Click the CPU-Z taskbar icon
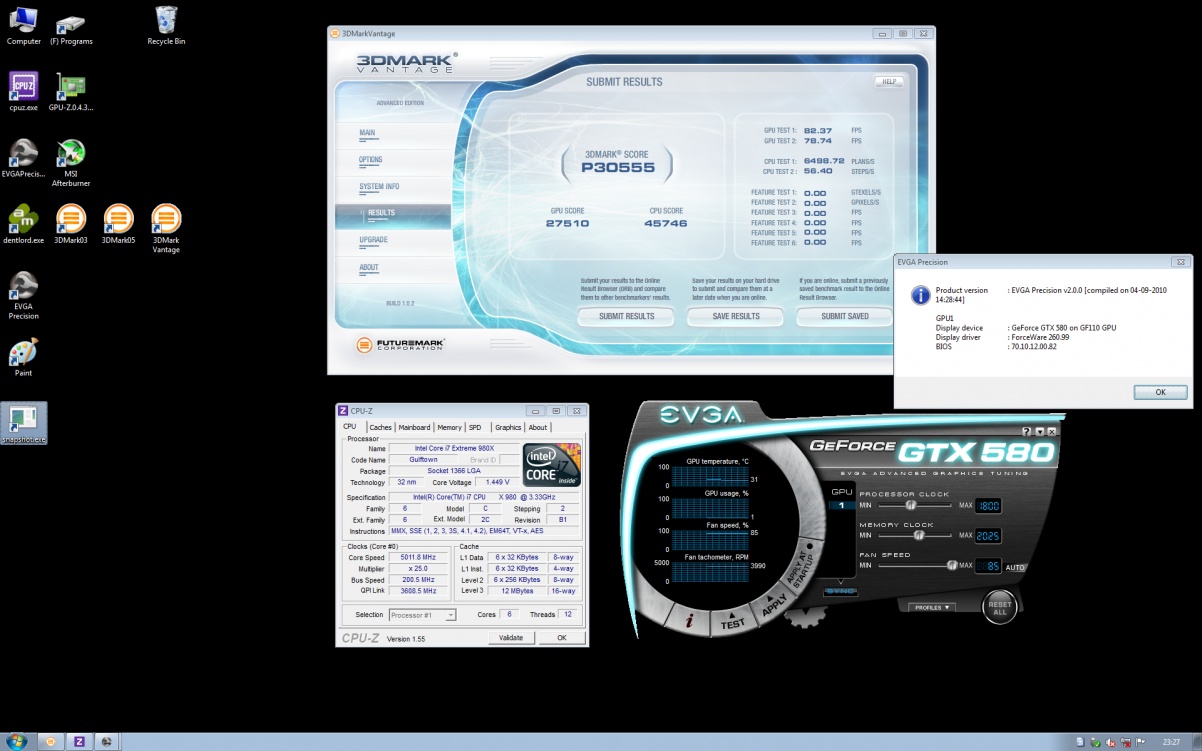 coord(79,741)
